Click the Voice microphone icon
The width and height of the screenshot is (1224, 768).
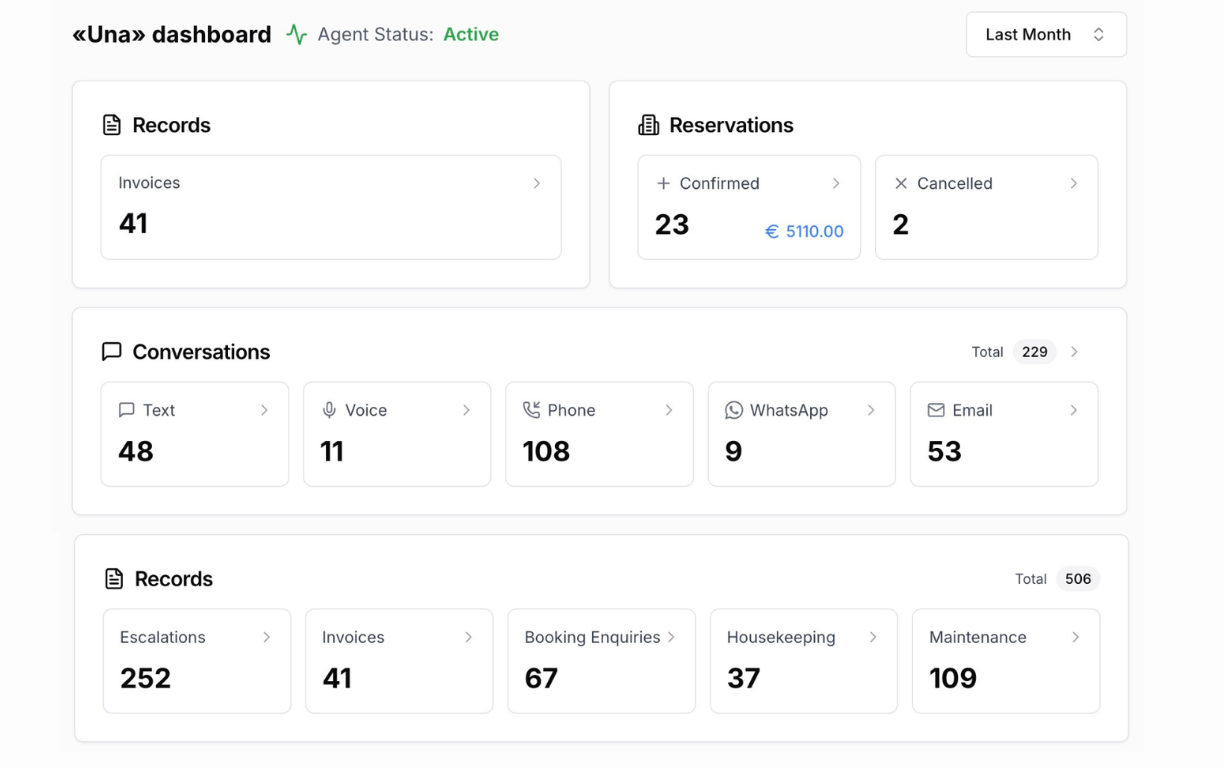click(x=329, y=410)
